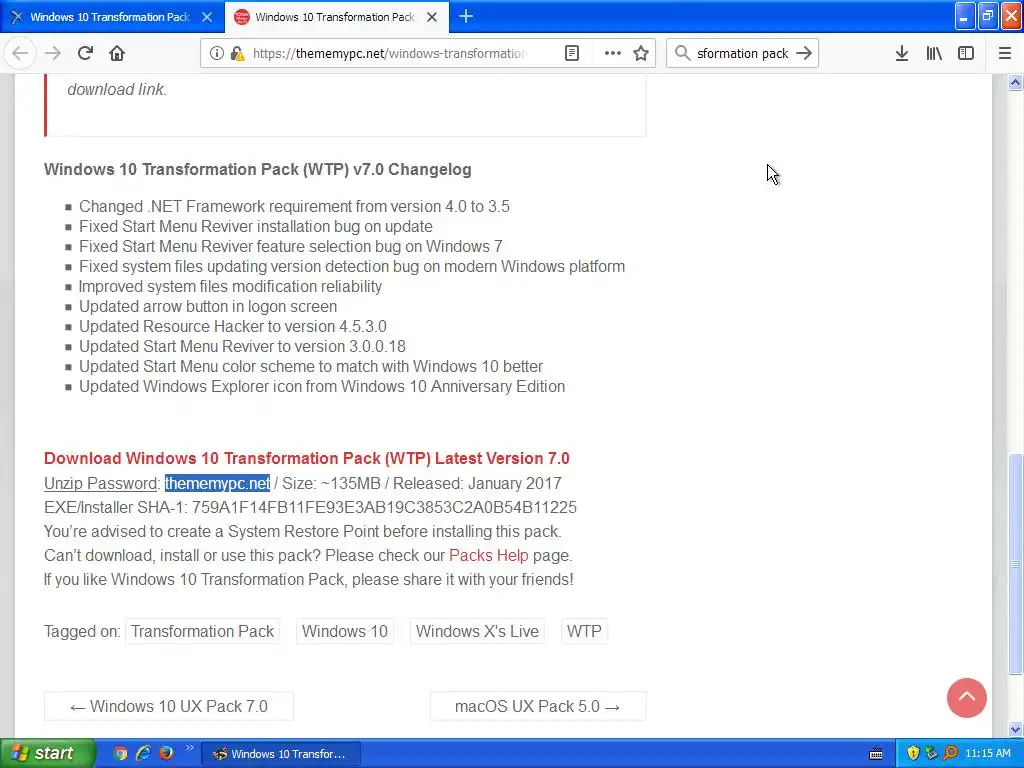Open the on-screen keyboard tray icon
Viewport: 1024px width, 768px height.
pos(876,754)
